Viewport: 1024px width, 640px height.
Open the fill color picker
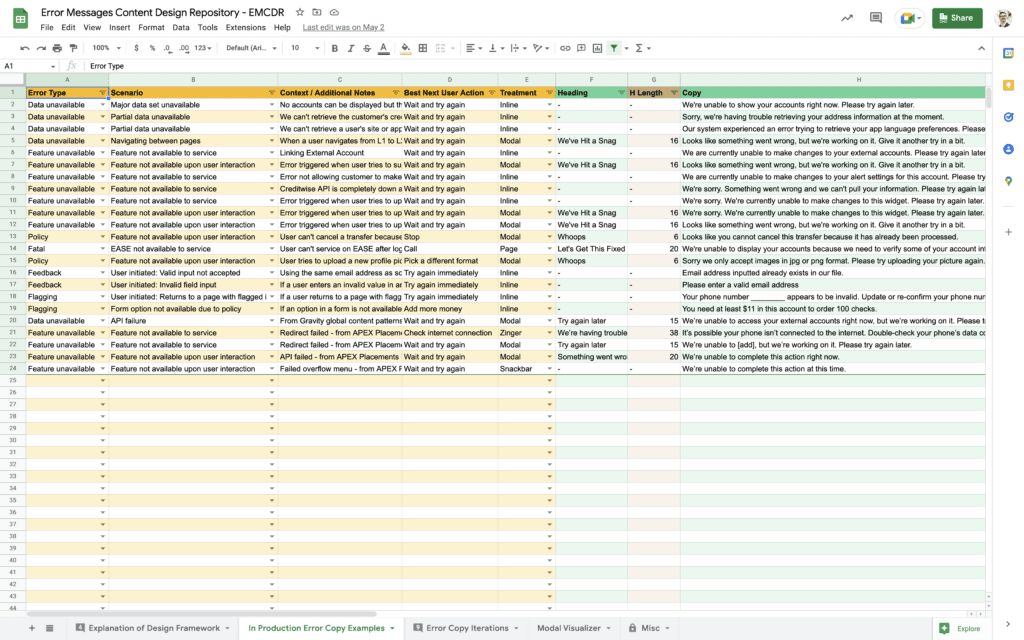tap(405, 48)
